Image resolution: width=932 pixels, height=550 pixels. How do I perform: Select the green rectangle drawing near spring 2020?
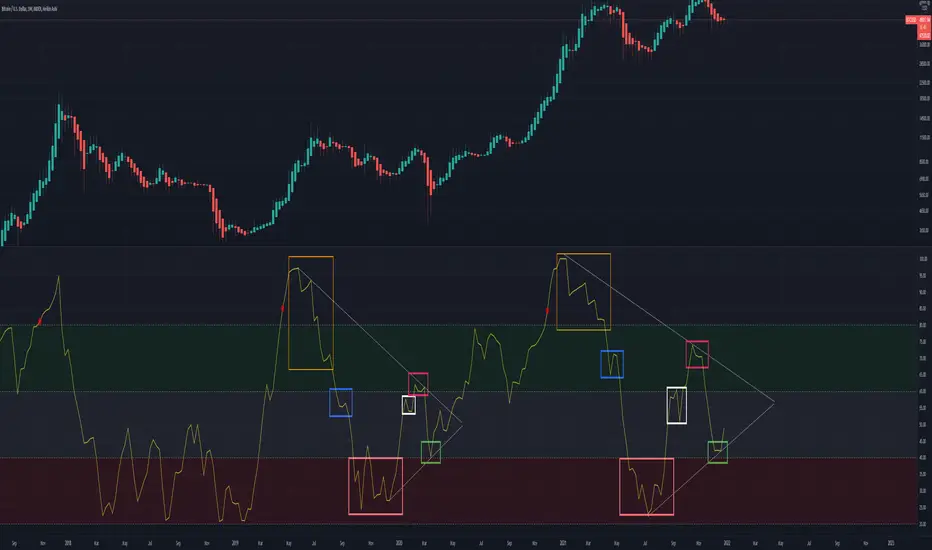[431, 452]
